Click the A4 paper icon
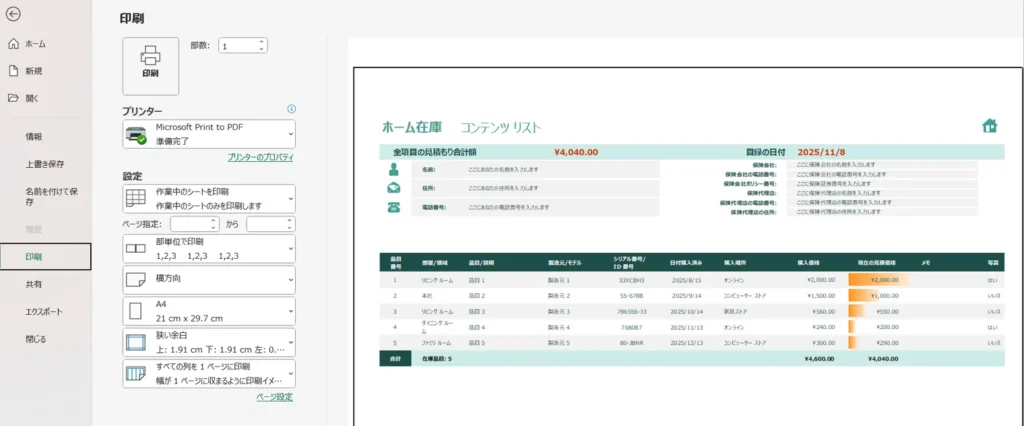This screenshot has width=1024, height=426. 136,311
